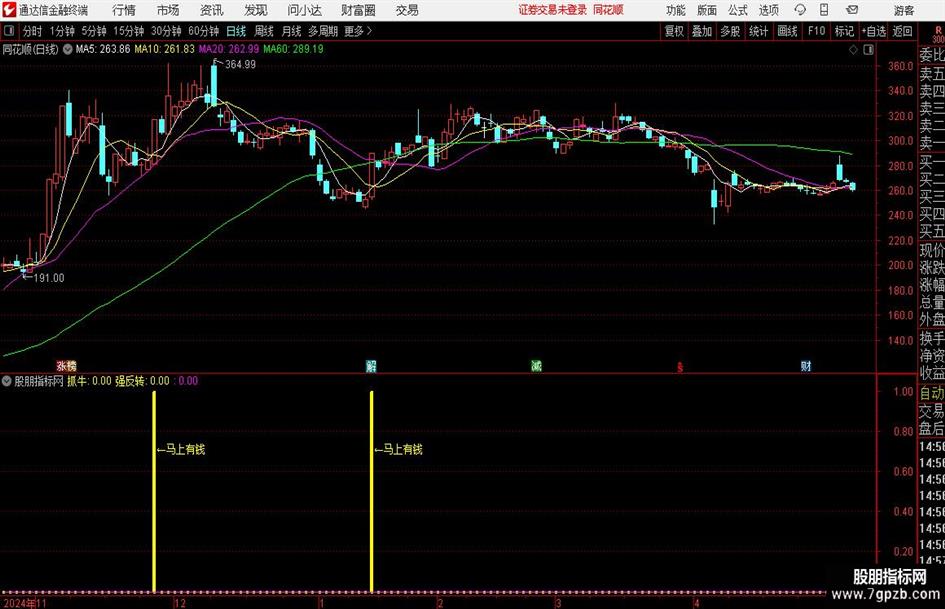This screenshot has width=945, height=609.
Task: Click the 游客 guest account label
Action: (x=904, y=10)
